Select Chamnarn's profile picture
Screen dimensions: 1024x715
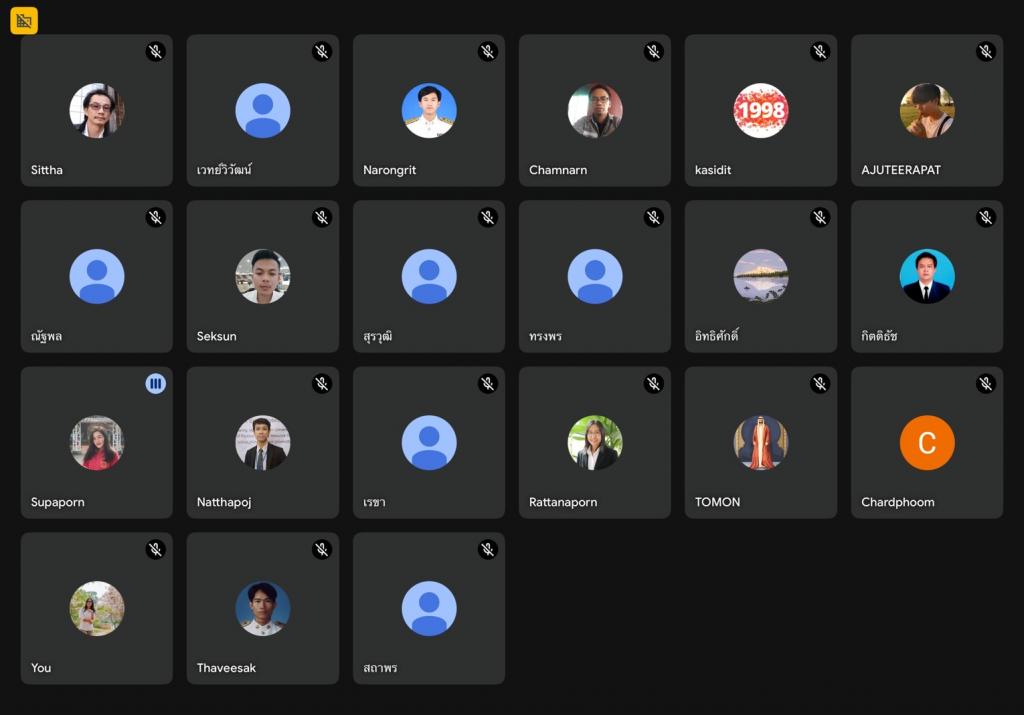595,110
